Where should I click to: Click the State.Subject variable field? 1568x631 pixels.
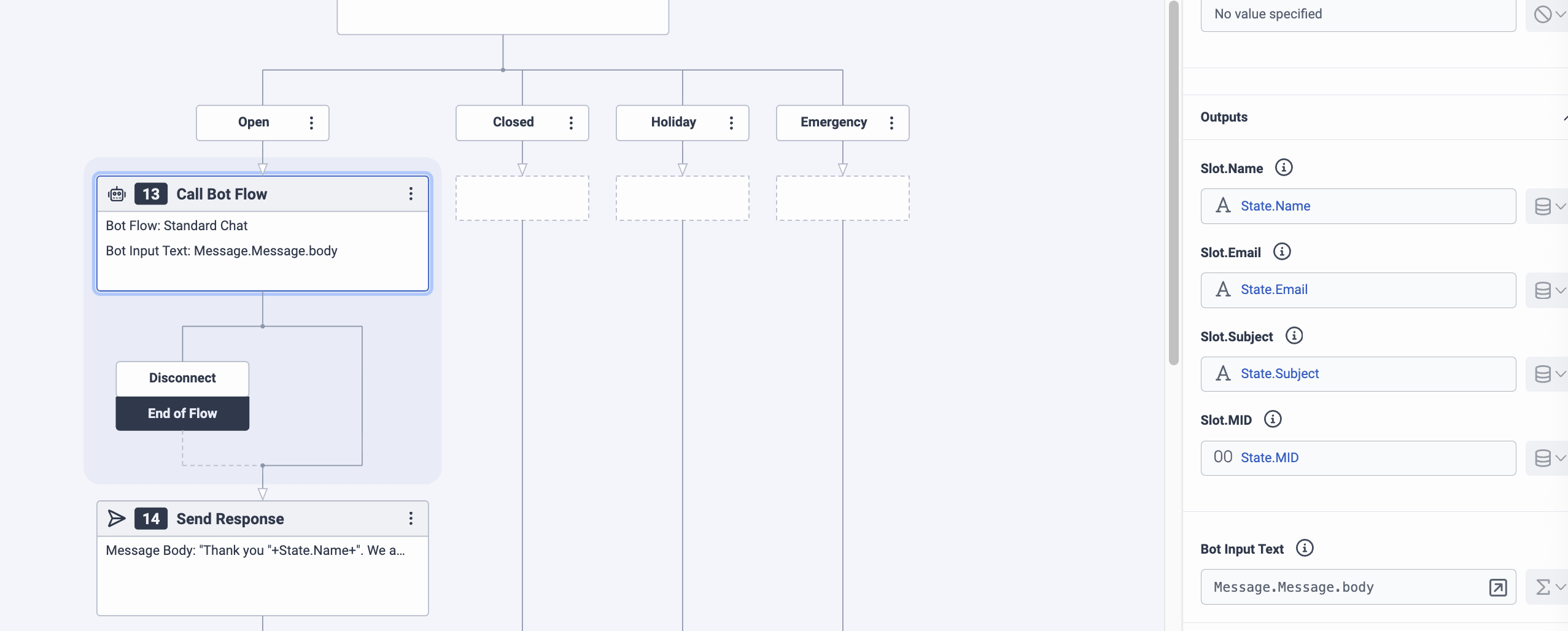[1357, 374]
